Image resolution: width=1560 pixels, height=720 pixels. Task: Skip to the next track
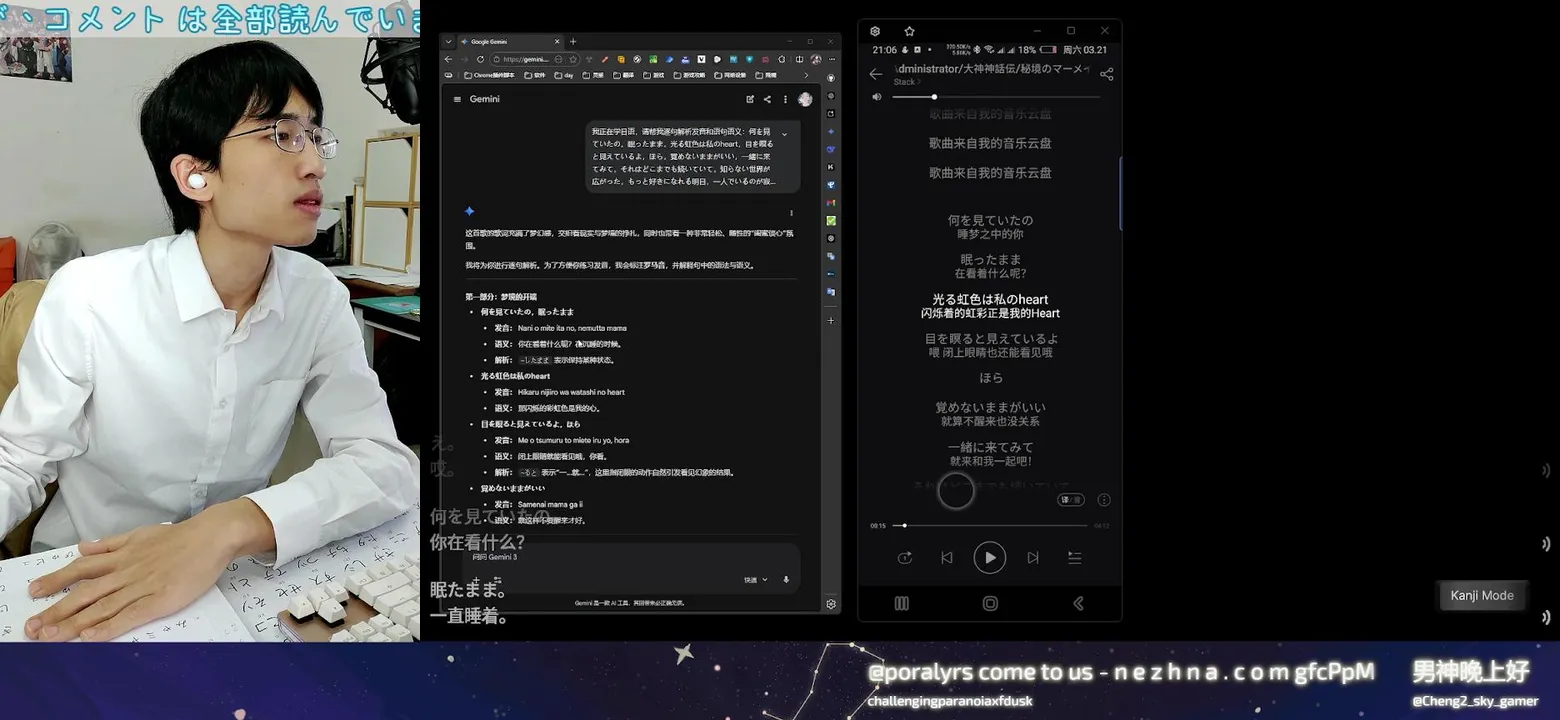tap(1033, 558)
